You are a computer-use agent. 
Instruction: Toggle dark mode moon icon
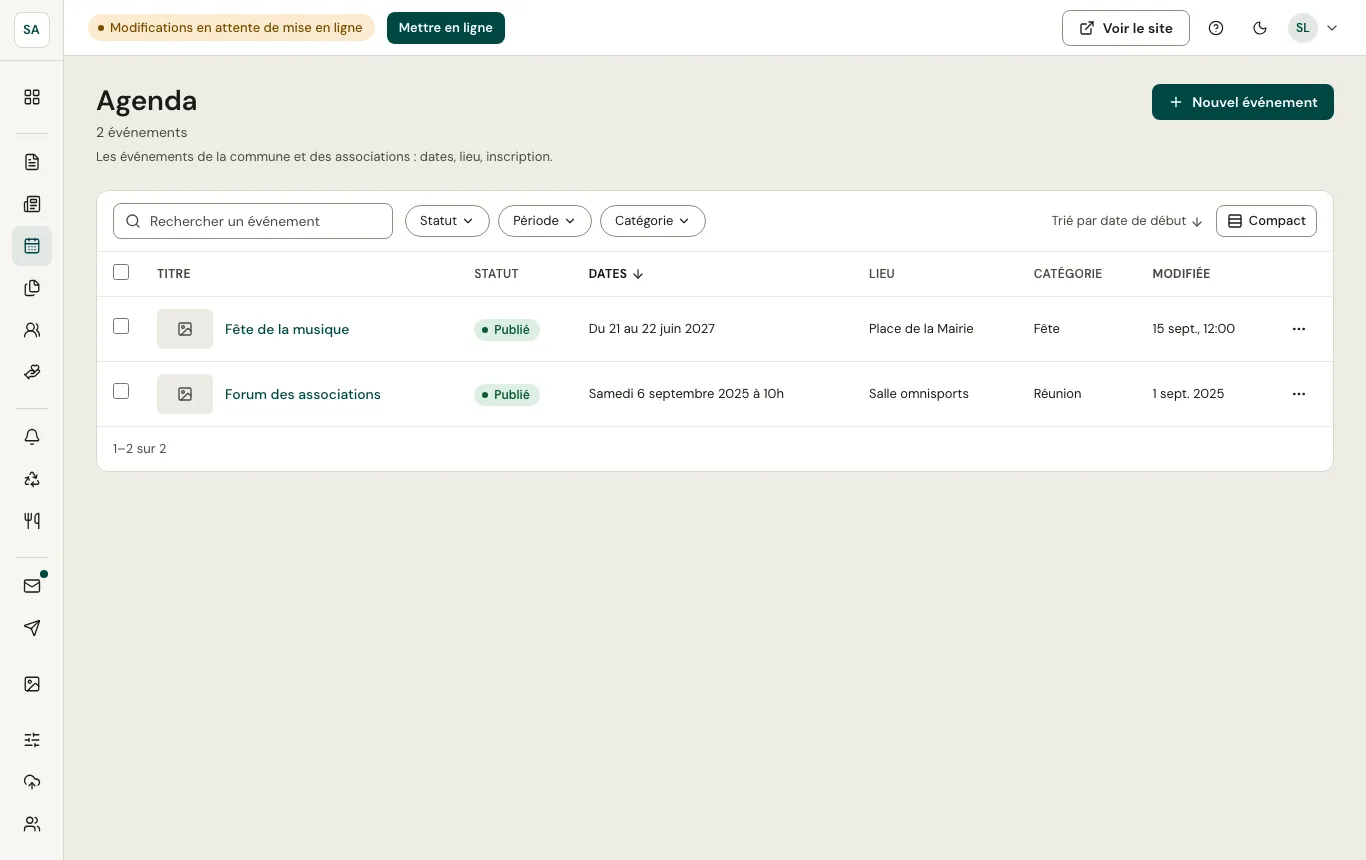(1260, 28)
